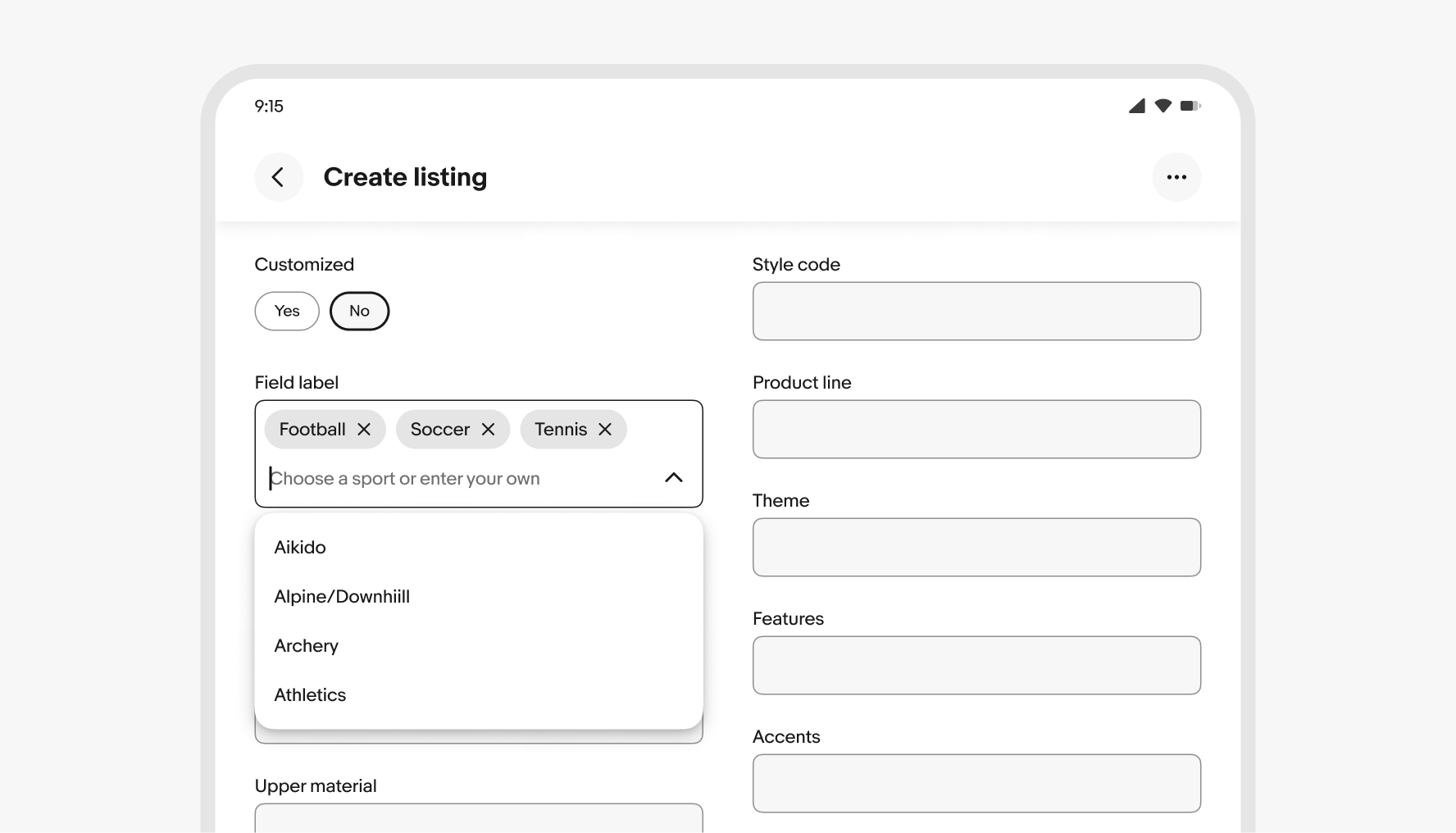
Task: Choose Athletics in the suggestions list
Action: [310, 694]
